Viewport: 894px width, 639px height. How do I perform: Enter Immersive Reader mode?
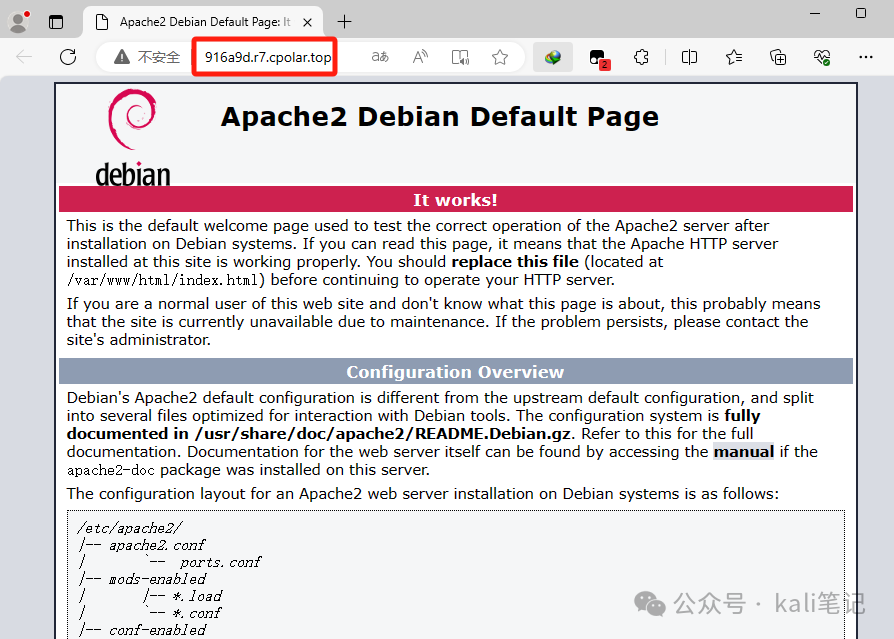pos(460,57)
